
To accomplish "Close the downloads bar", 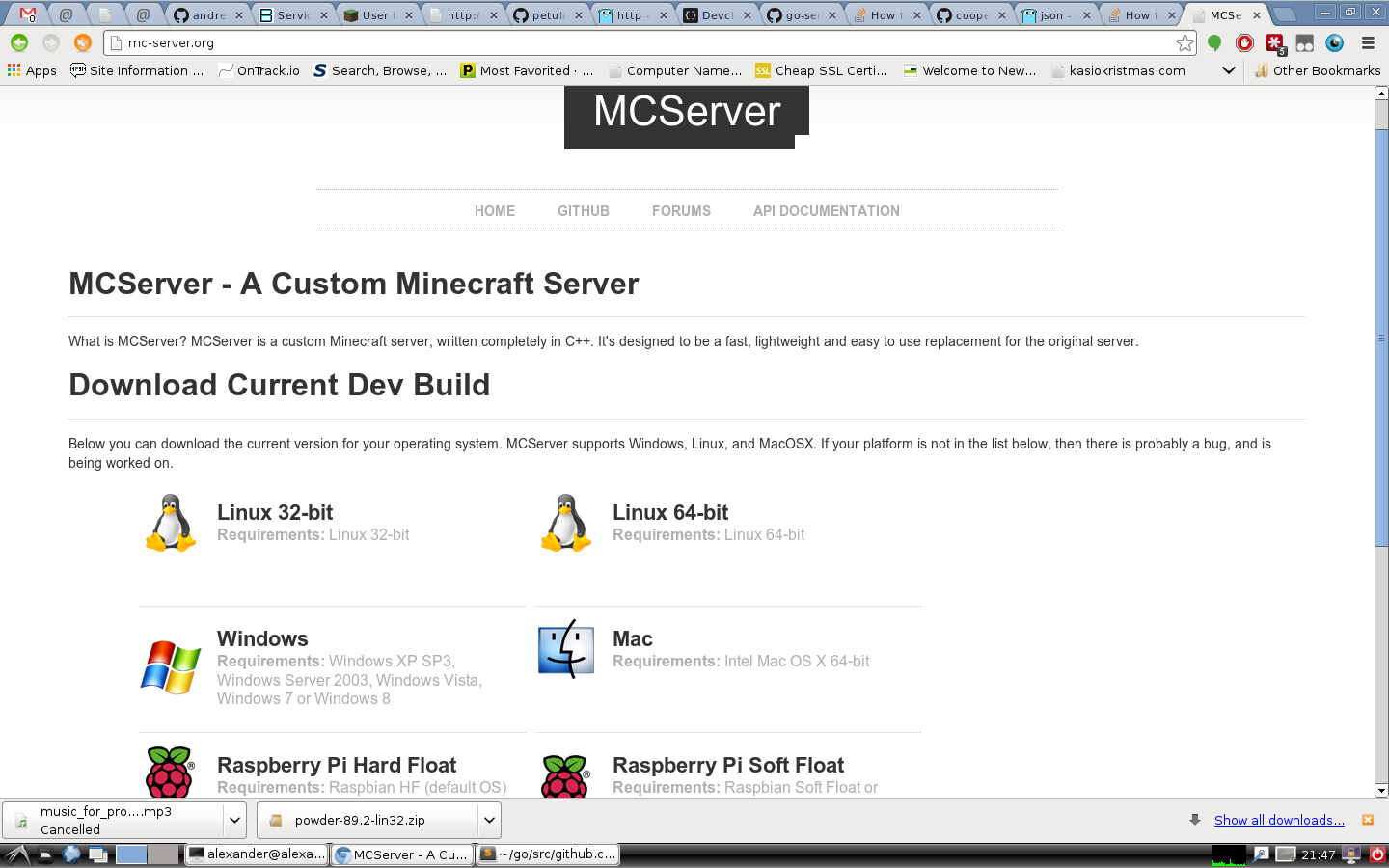I will (1367, 820).
